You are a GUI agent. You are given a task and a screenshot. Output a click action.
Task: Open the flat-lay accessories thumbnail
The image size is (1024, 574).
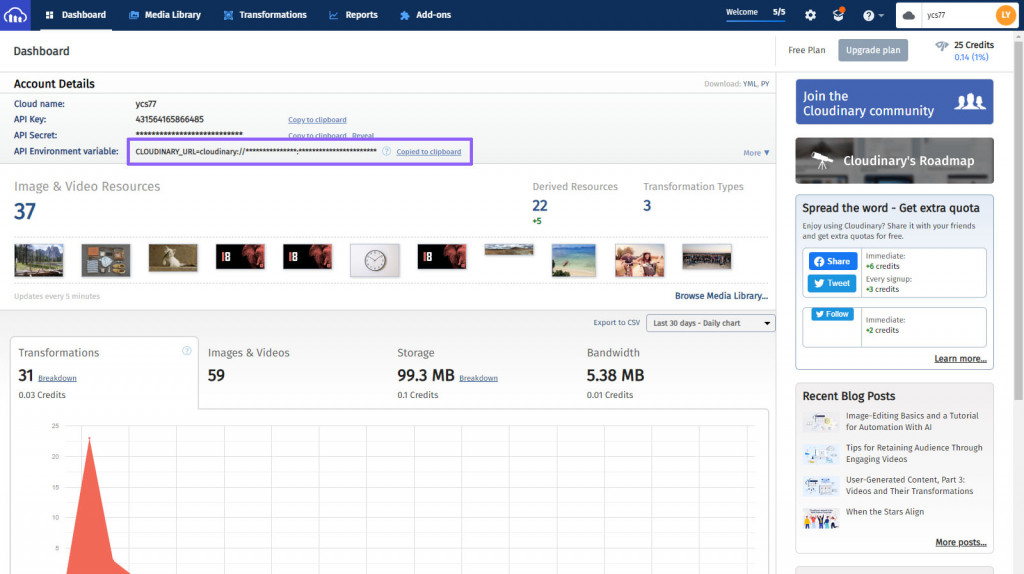(x=106, y=260)
